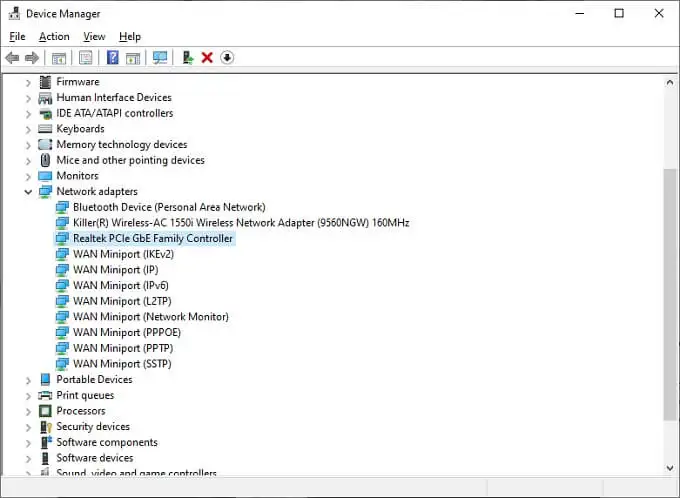Collapse the Network adapters node
Screen dimensions: 680x498
coord(28,192)
